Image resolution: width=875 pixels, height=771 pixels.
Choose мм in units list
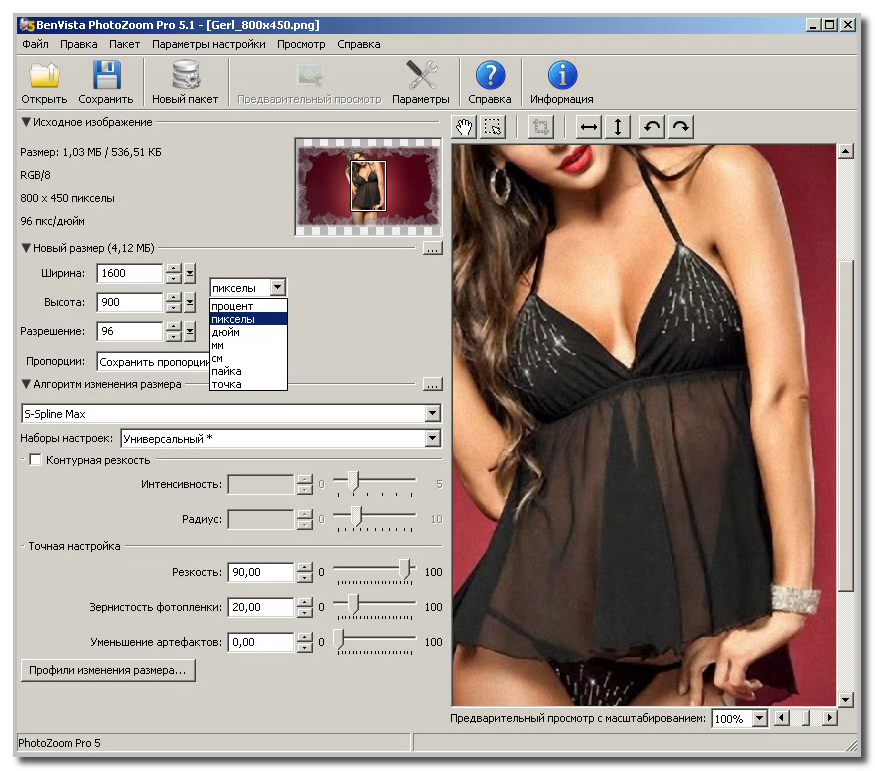[248, 345]
